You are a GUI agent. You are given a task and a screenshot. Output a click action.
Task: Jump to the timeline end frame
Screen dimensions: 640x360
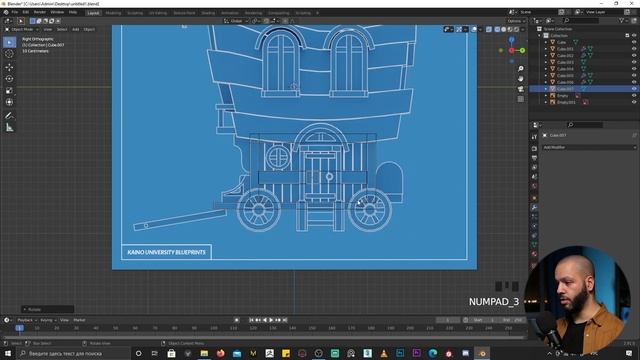click(285, 320)
